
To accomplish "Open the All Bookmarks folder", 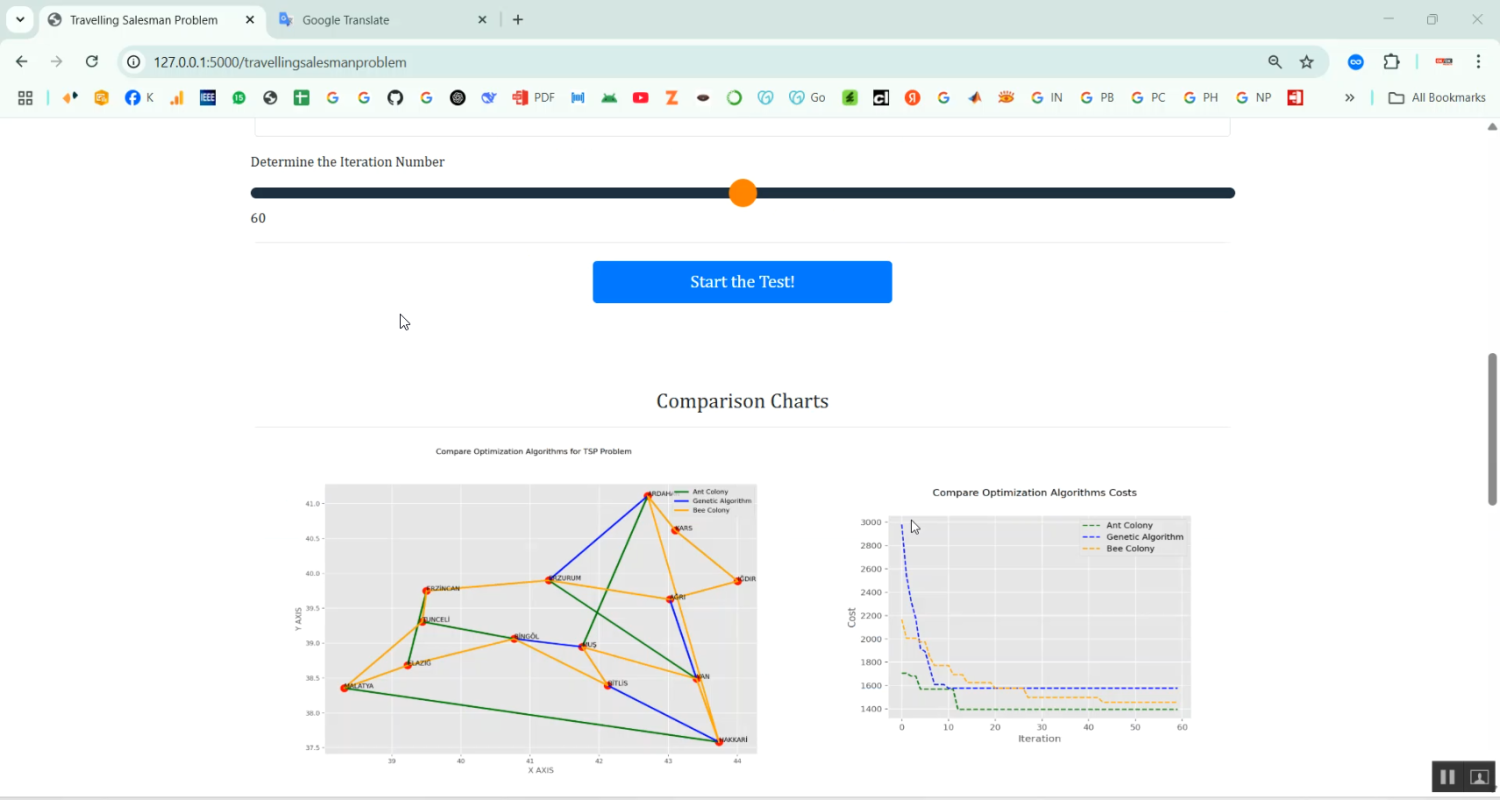I will [1437, 98].
